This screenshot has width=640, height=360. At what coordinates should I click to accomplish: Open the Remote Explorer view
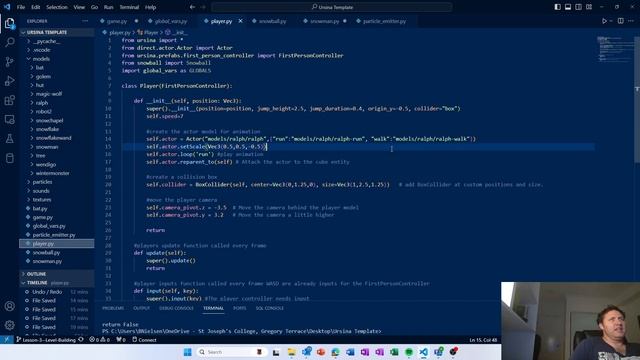tap(9, 119)
